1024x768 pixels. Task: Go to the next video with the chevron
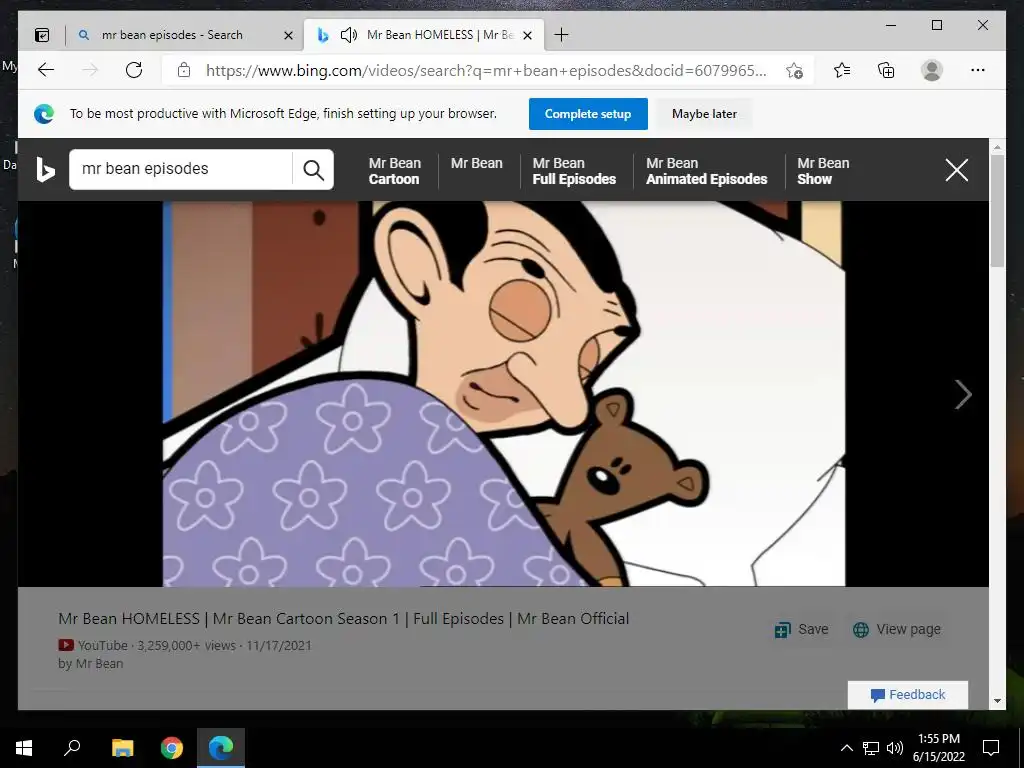tap(963, 394)
